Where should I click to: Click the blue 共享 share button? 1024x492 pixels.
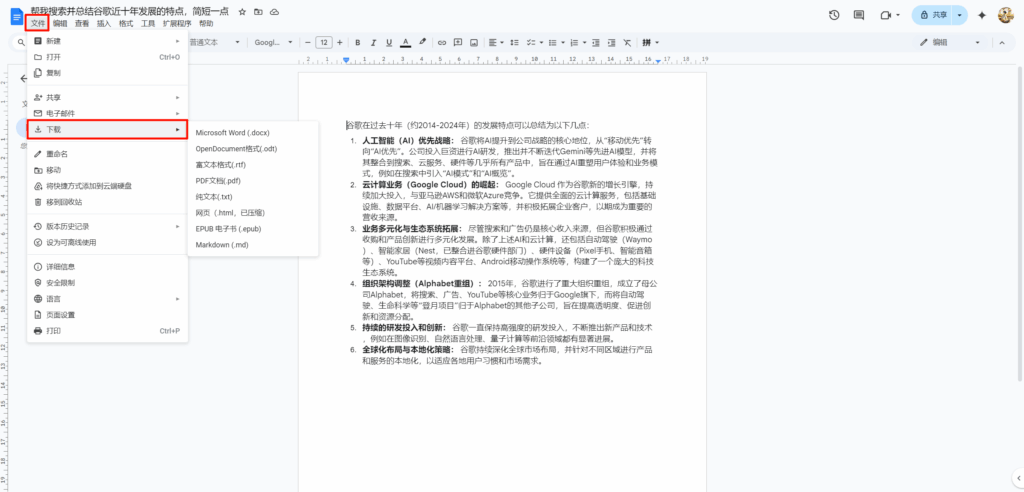point(932,15)
